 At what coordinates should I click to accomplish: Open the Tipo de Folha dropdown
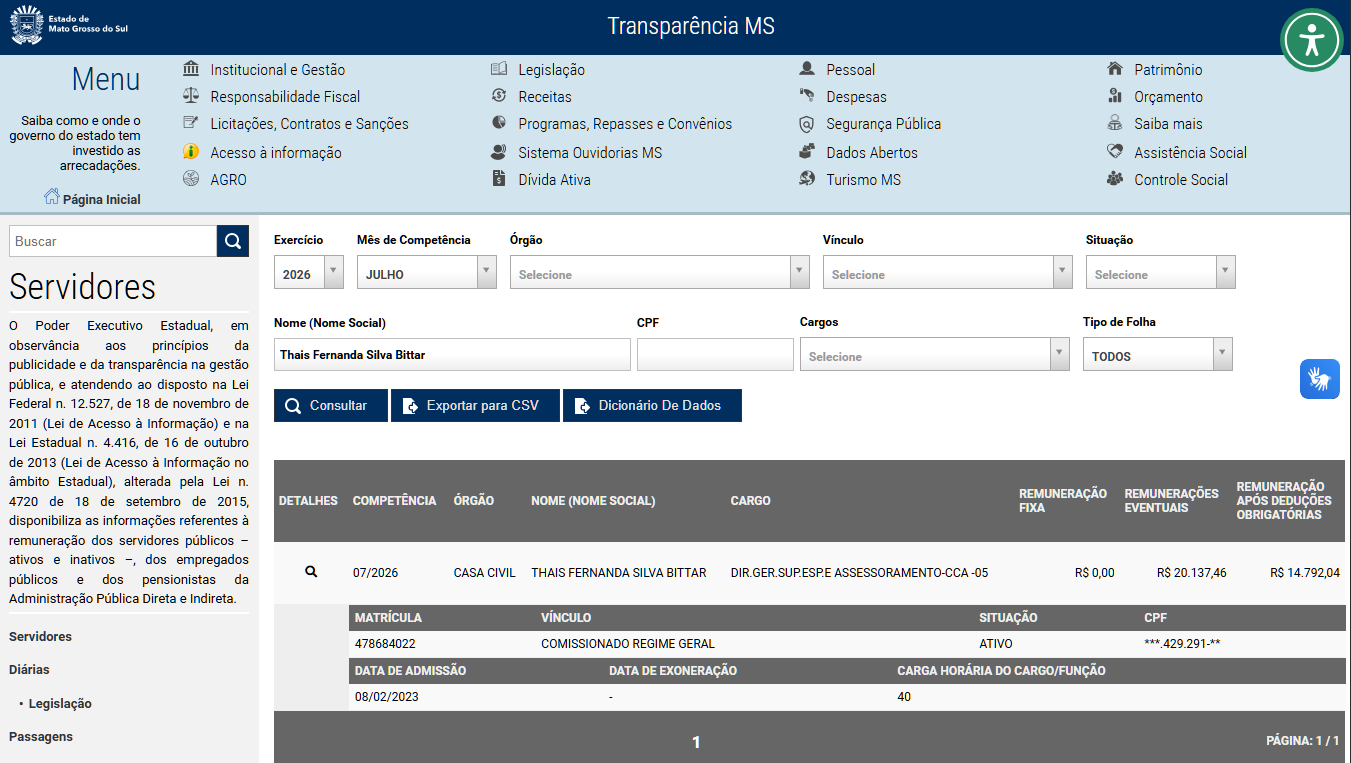tap(1158, 355)
